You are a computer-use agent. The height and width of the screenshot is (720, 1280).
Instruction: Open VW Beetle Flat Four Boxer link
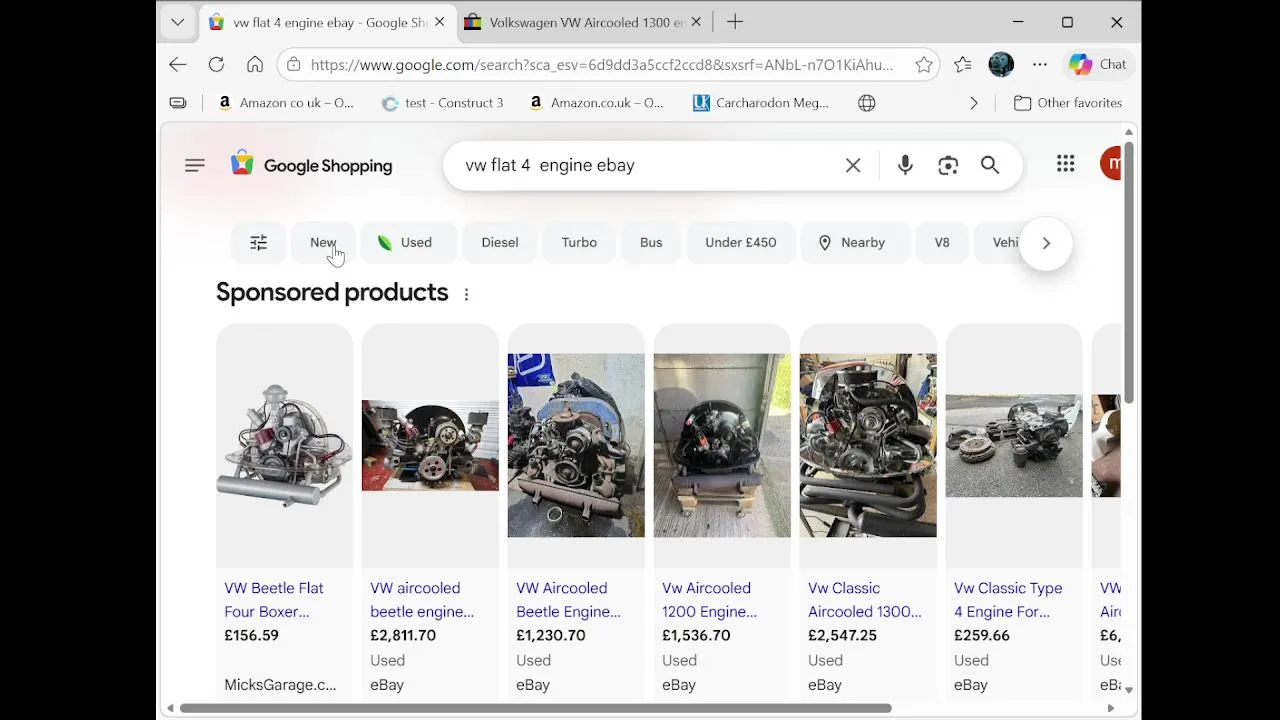tap(274, 600)
